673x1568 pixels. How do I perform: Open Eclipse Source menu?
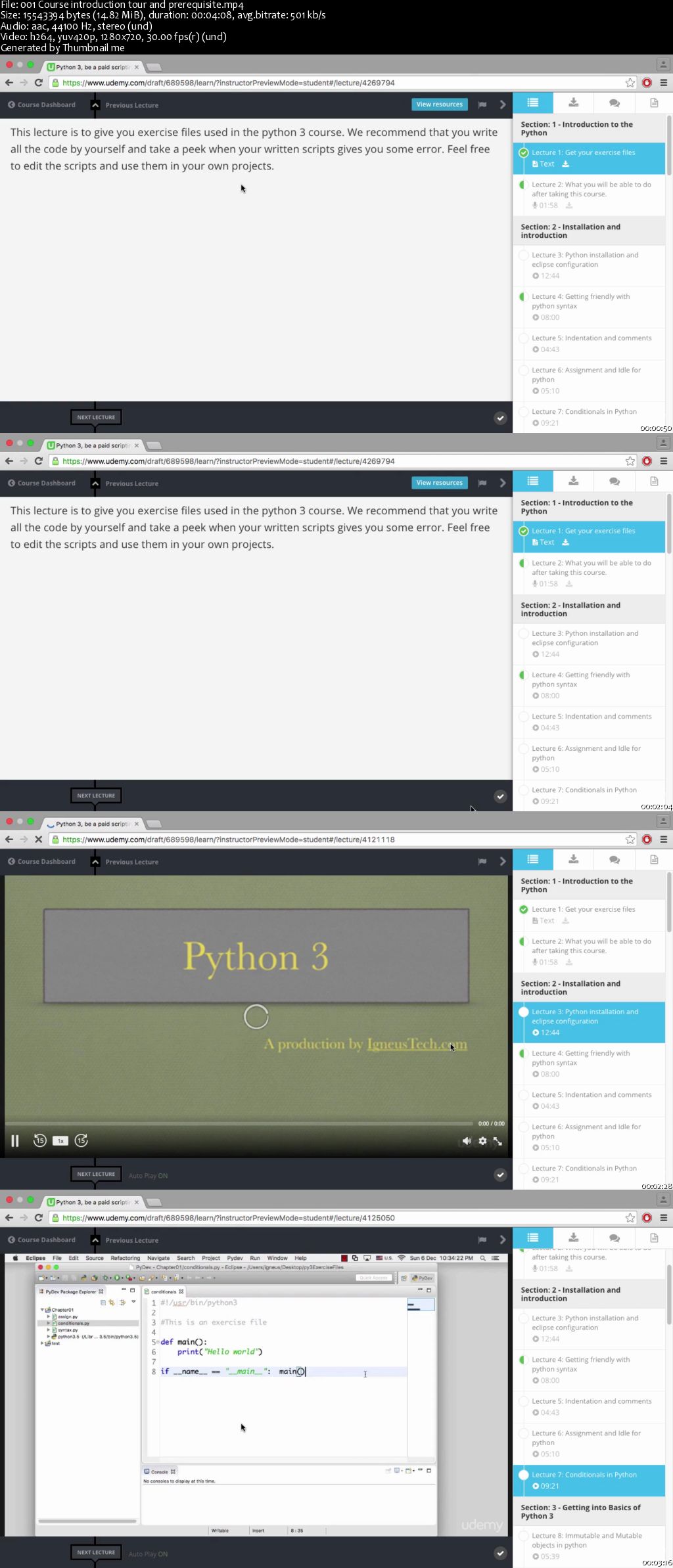coord(95,1258)
